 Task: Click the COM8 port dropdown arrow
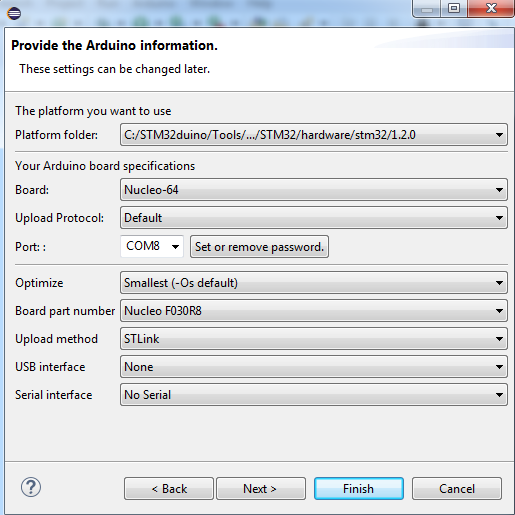[175, 247]
